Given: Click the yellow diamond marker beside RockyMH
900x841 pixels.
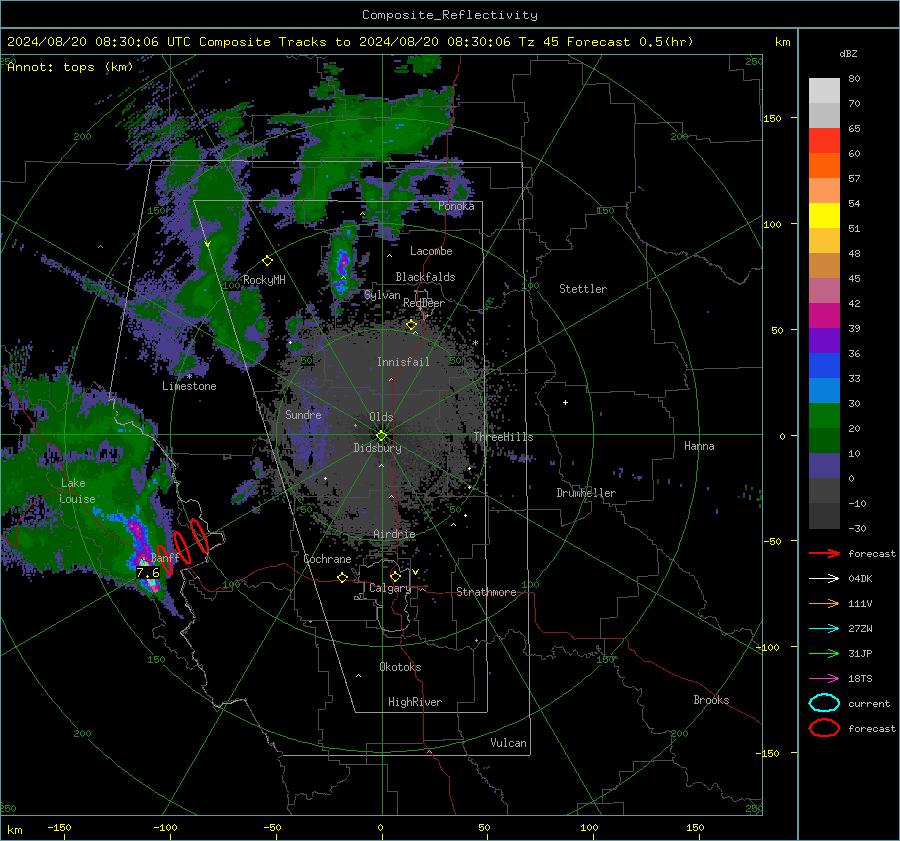Looking at the screenshot, I should [x=267, y=261].
